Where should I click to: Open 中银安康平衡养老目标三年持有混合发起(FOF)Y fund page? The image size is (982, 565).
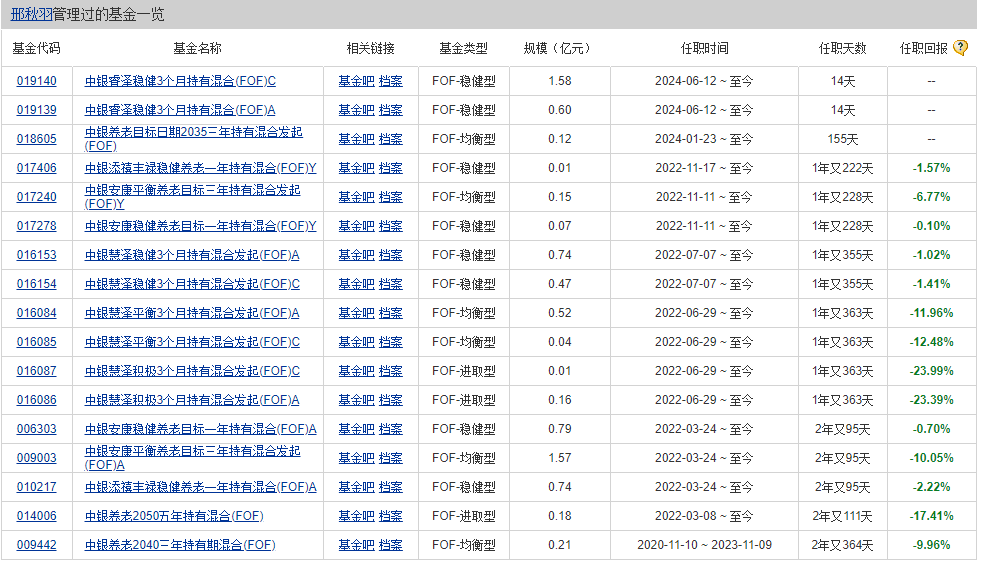pos(192,197)
